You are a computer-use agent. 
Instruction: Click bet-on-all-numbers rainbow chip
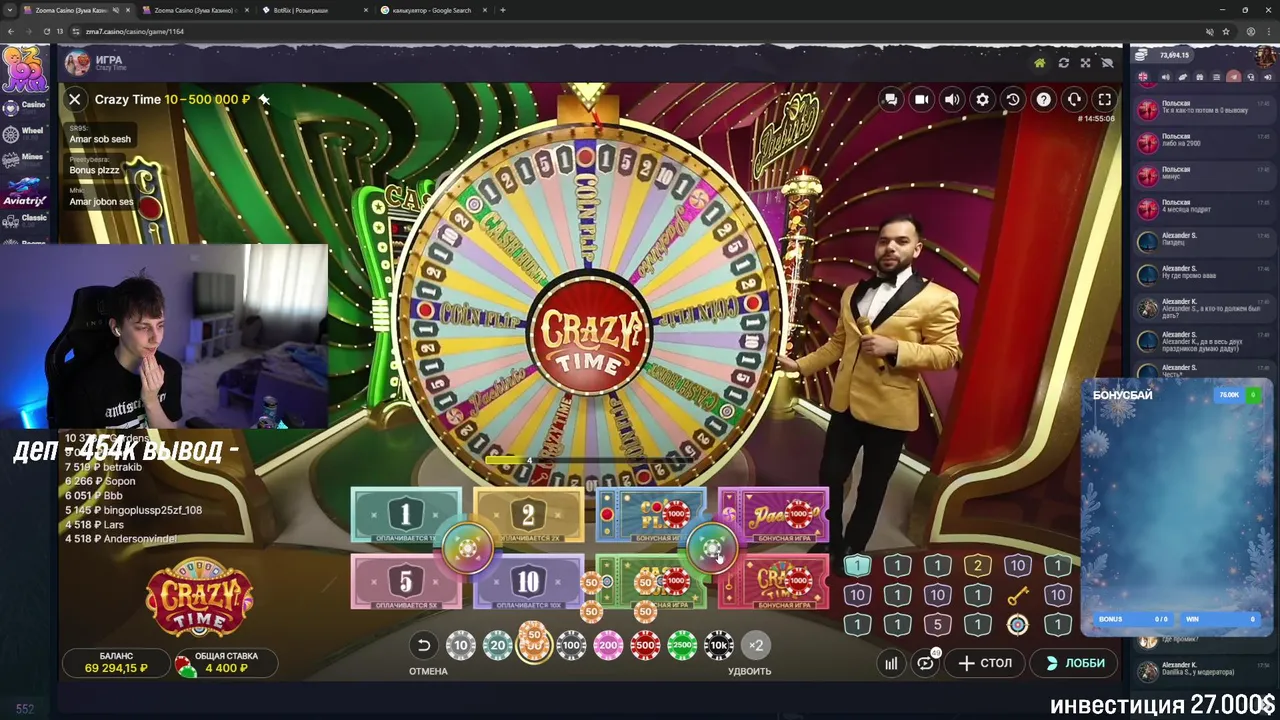[467, 548]
